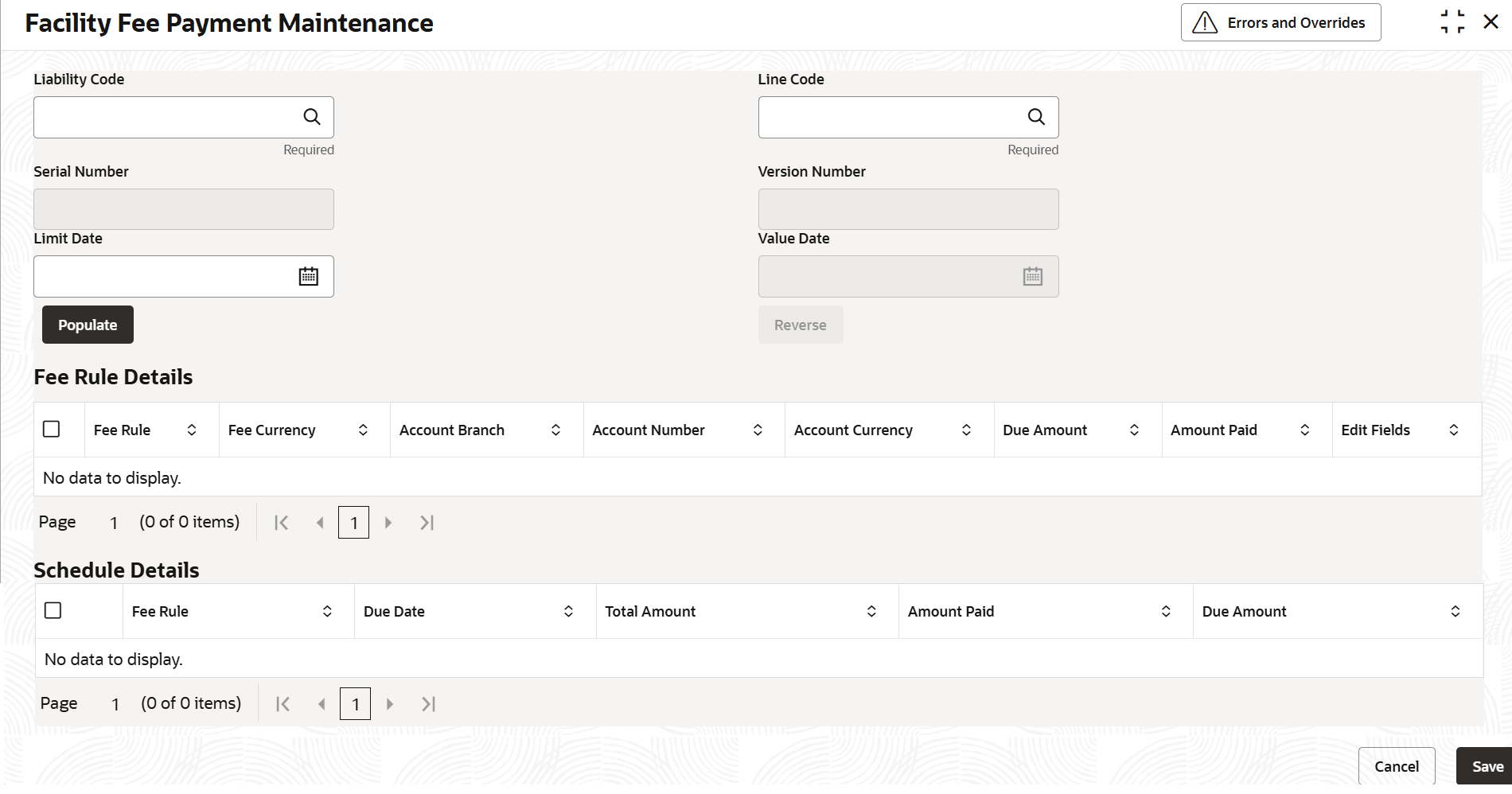Click the Liability Code search icon
Viewport: 1512px width, 794px height.
pos(312,117)
